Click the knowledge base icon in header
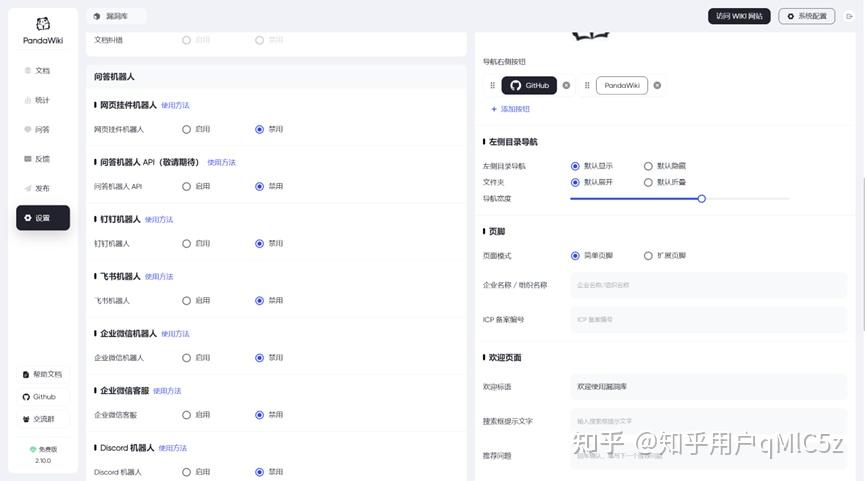 tap(97, 16)
